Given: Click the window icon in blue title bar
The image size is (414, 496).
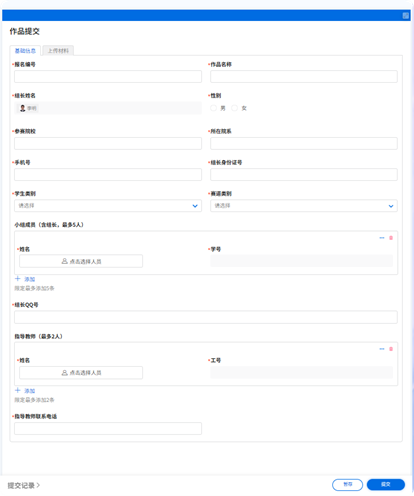Looking at the screenshot, I should click(405, 15).
